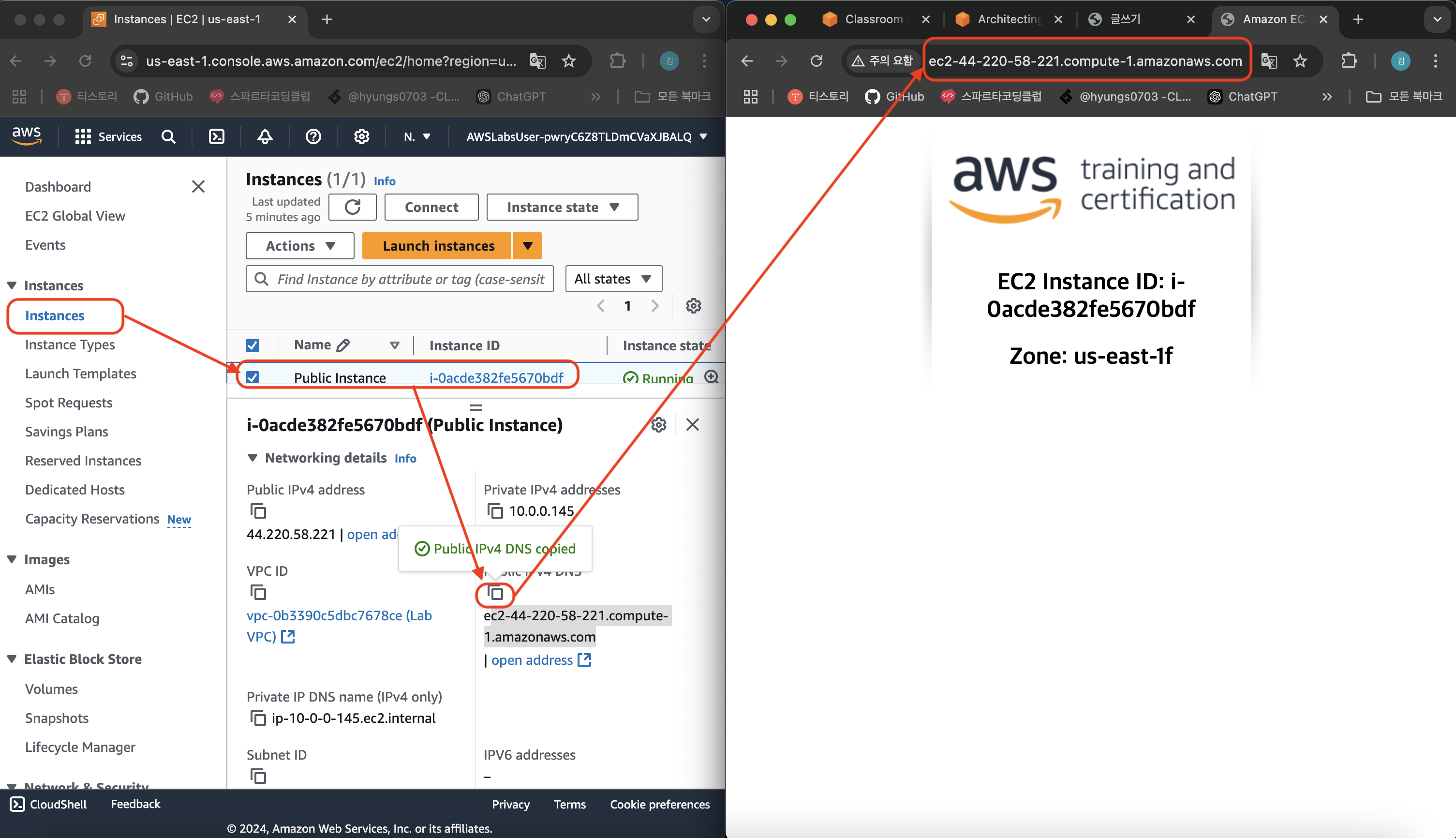The image size is (1456, 838).
Task: Open the Instance state dropdown
Action: 562,207
